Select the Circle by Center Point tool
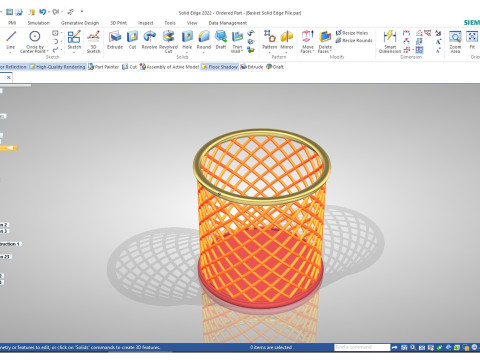Image resolution: width=480 pixels, height=360 pixels. point(35,40)
